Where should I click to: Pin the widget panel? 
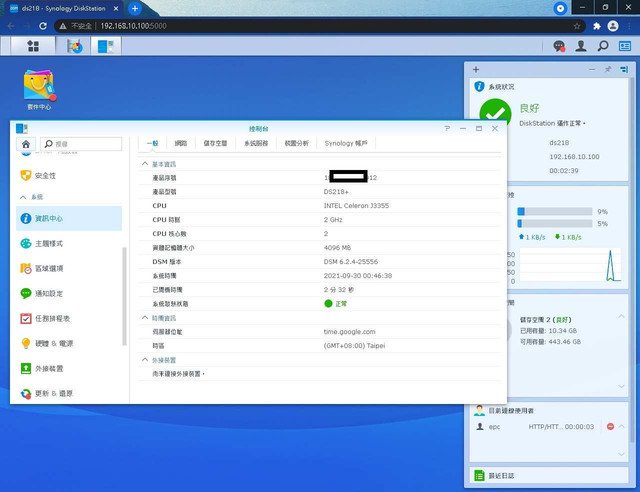[608, 69]
